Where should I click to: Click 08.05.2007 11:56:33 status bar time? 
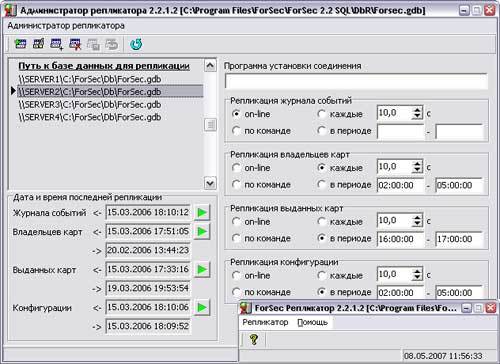coord(443,356)
